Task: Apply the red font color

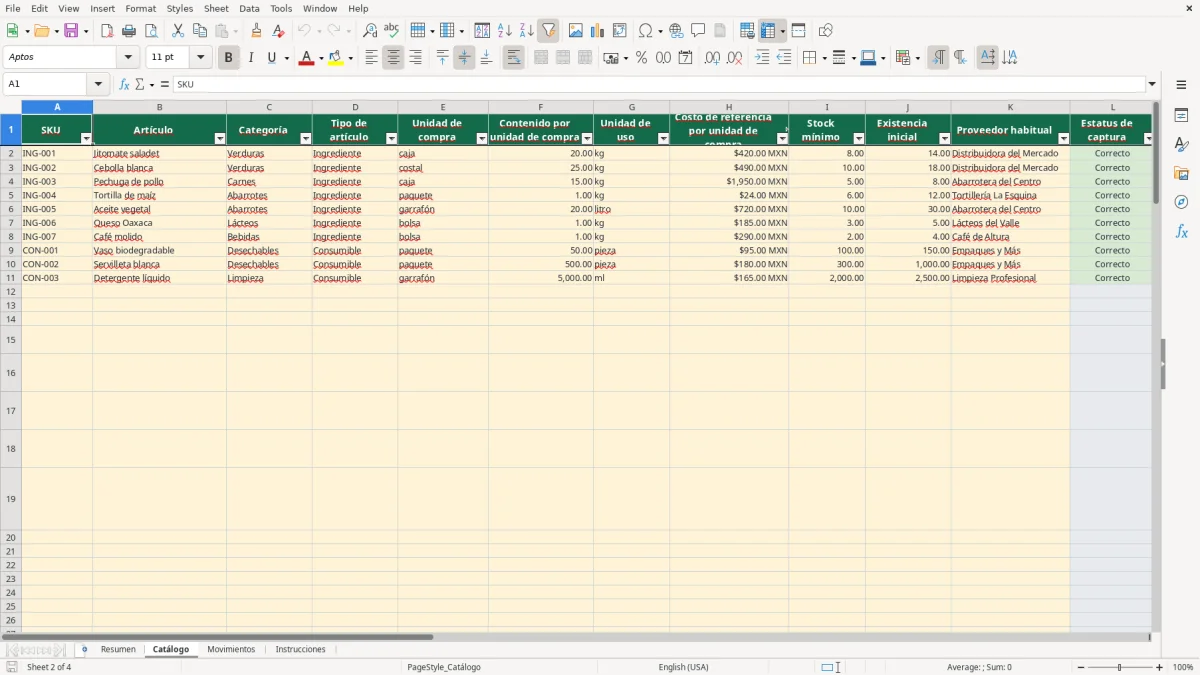Action: coord(305,58)
